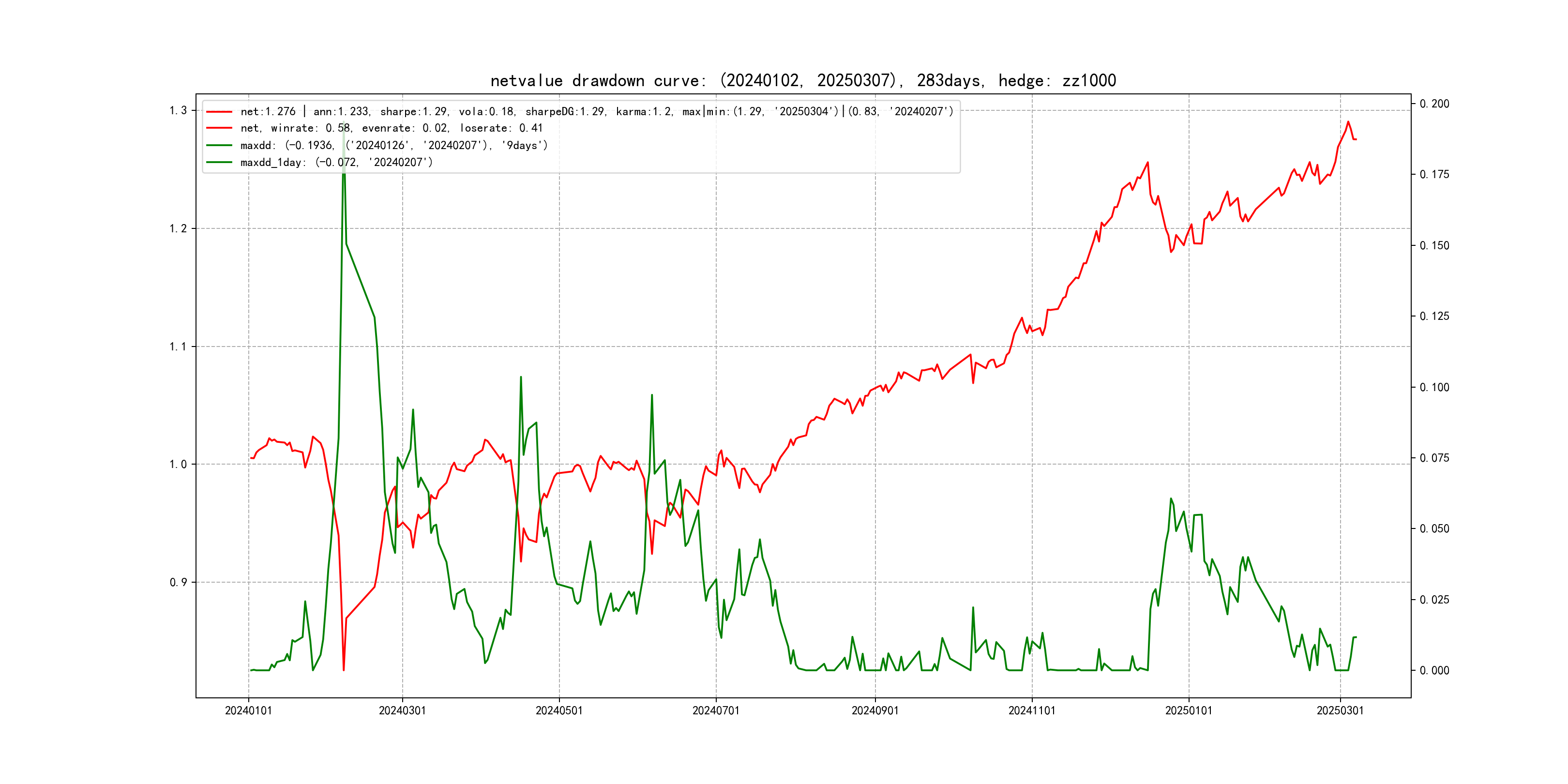Click green swatch beside maxdd_1day legend entry

click(219, 163)
